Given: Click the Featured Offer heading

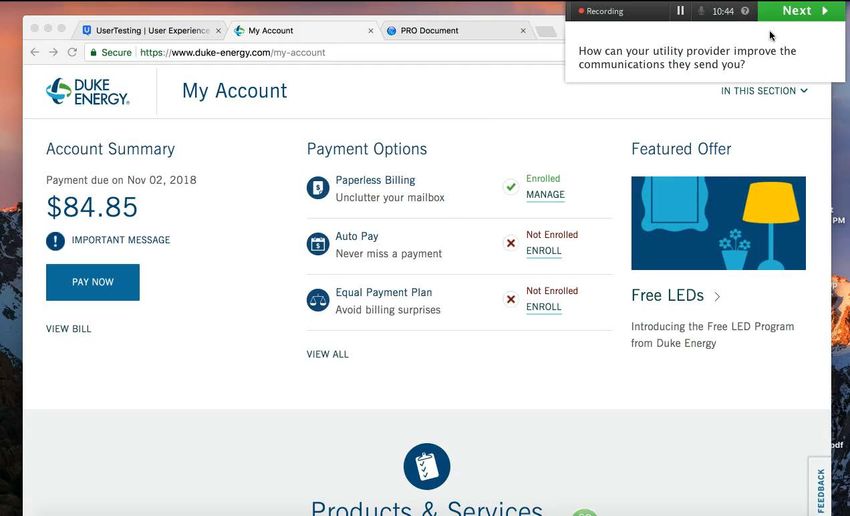Looking at the screenshot, I should click(681, 149).
